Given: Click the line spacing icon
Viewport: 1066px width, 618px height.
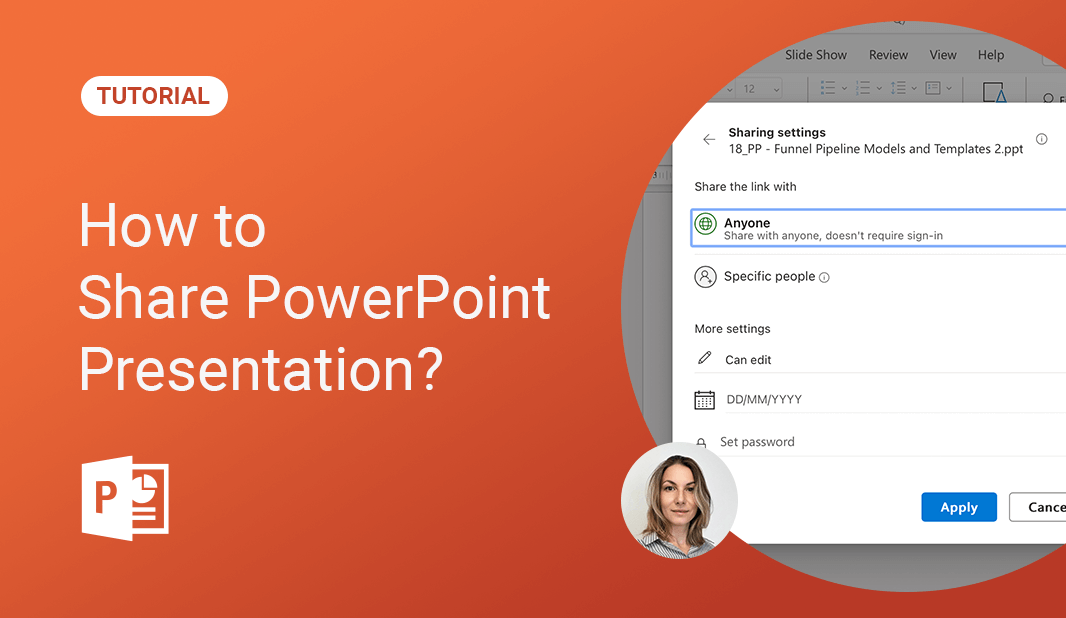Looking at the screenshot, I should pos(901,87).
